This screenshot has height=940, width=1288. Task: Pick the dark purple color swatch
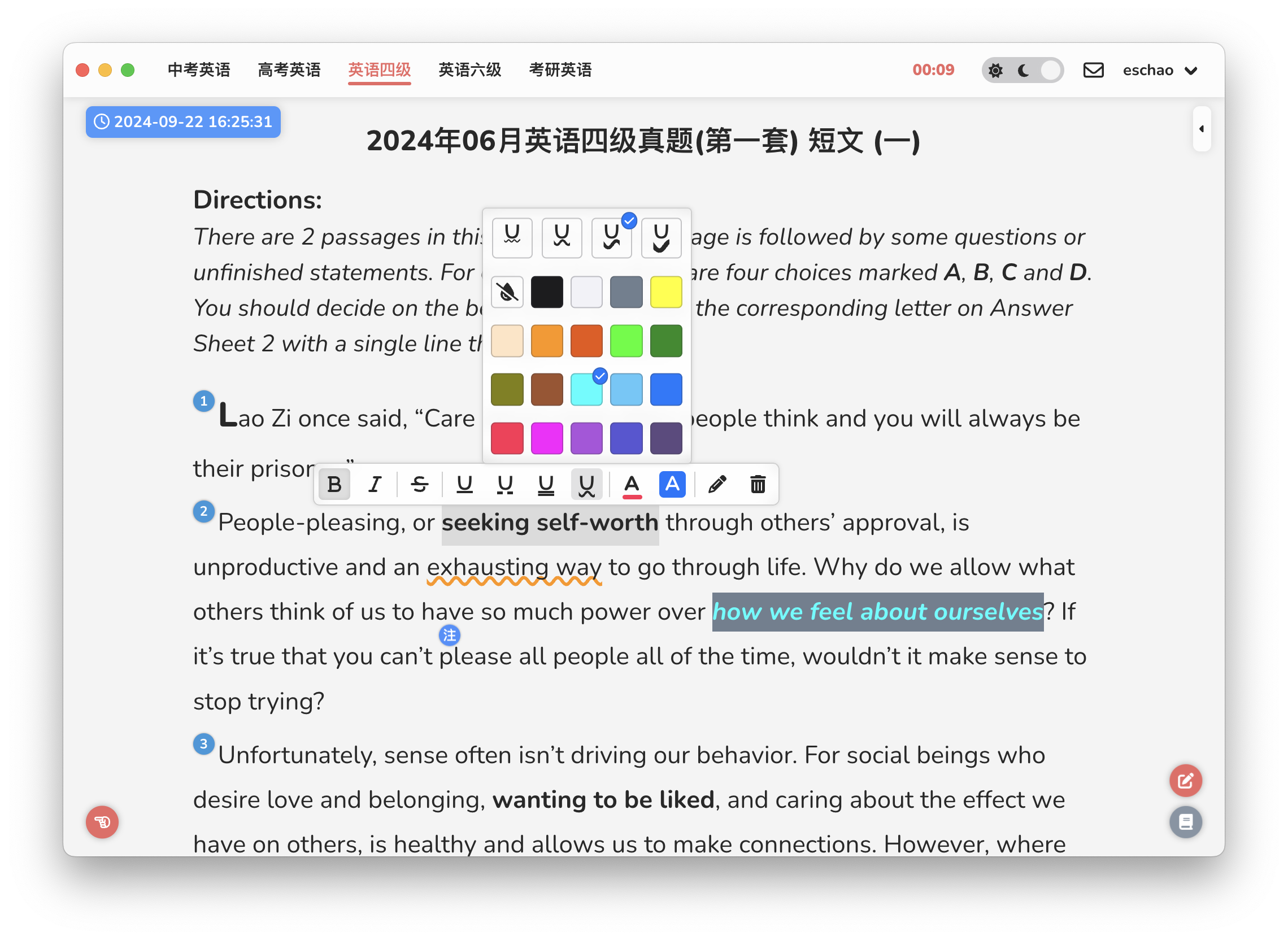[666, 438]
